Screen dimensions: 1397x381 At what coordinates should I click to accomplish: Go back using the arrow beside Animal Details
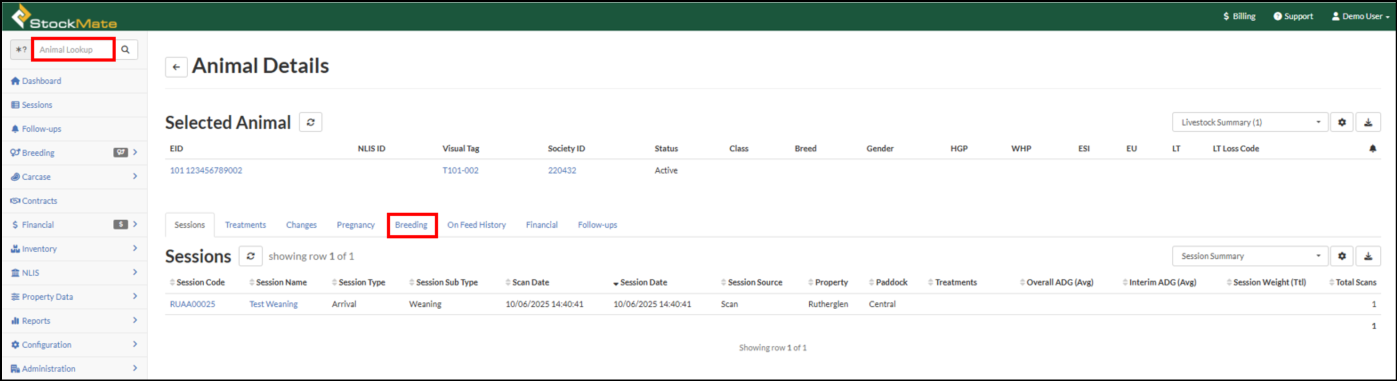[176, 67]
